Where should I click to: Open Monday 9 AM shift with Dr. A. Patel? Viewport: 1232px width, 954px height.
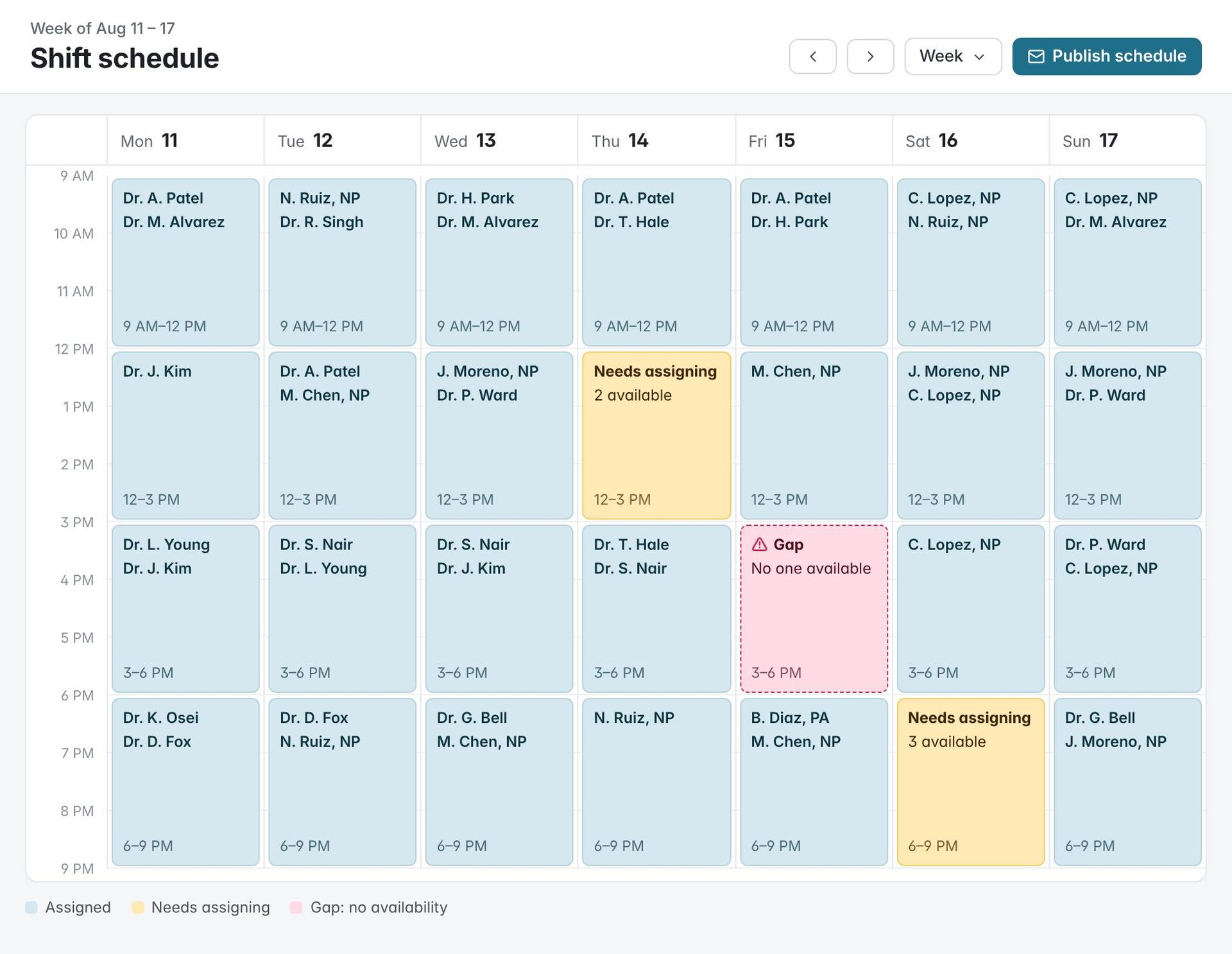pos(185,262)
